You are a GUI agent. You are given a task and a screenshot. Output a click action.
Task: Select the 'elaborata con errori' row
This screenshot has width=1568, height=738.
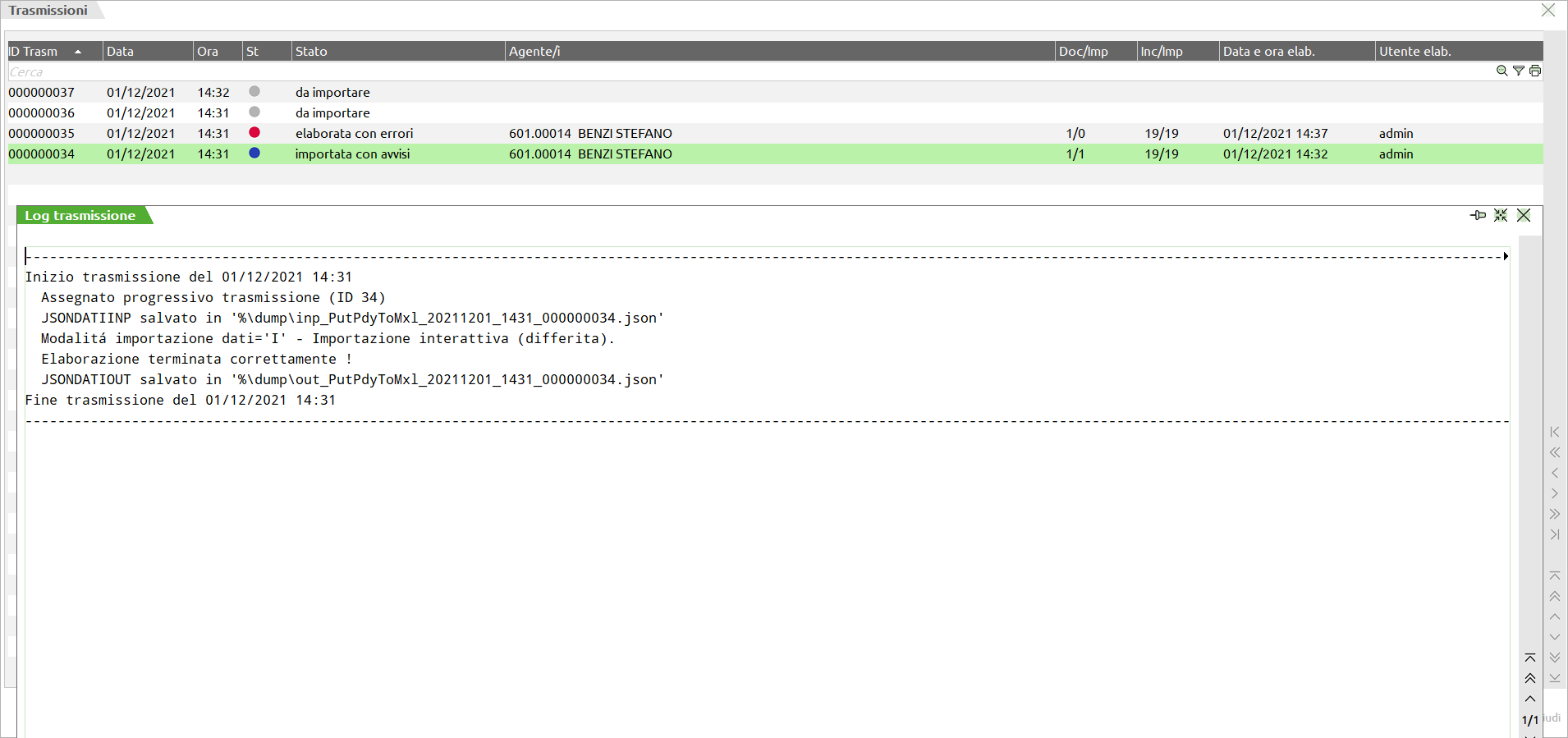[x=355, y=134]
